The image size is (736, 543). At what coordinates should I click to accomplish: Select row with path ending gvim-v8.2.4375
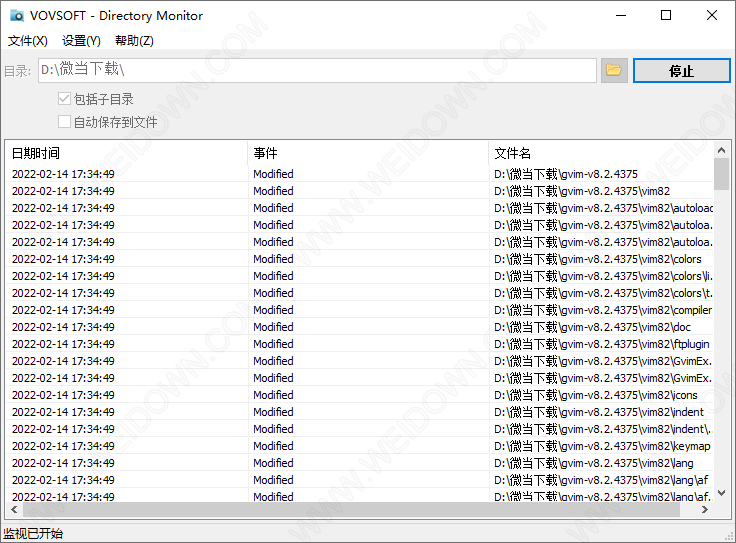[360, 174]
